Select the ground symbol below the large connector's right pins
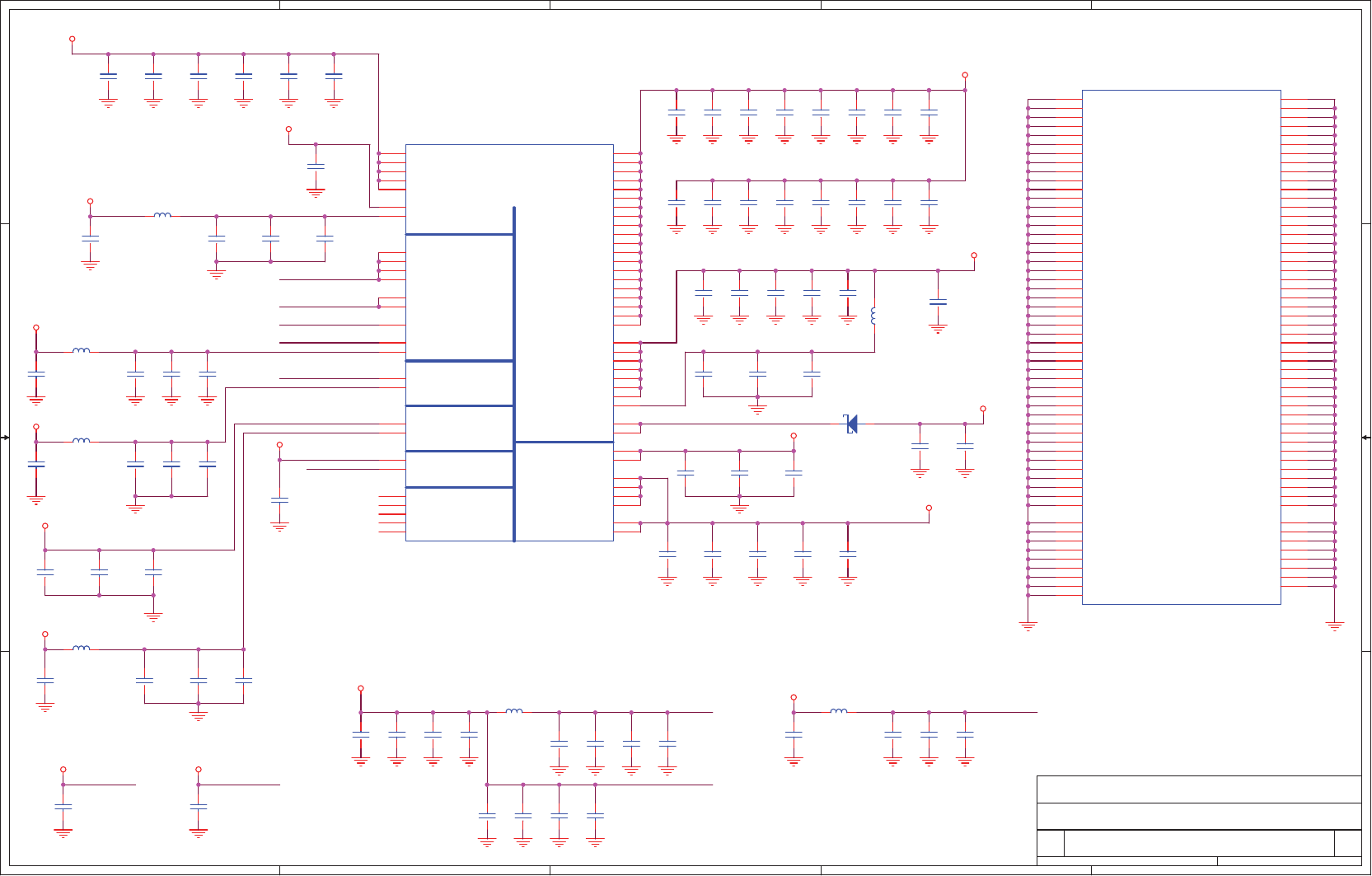Viewport: 1372px width, 876px height. point(1335,625)
